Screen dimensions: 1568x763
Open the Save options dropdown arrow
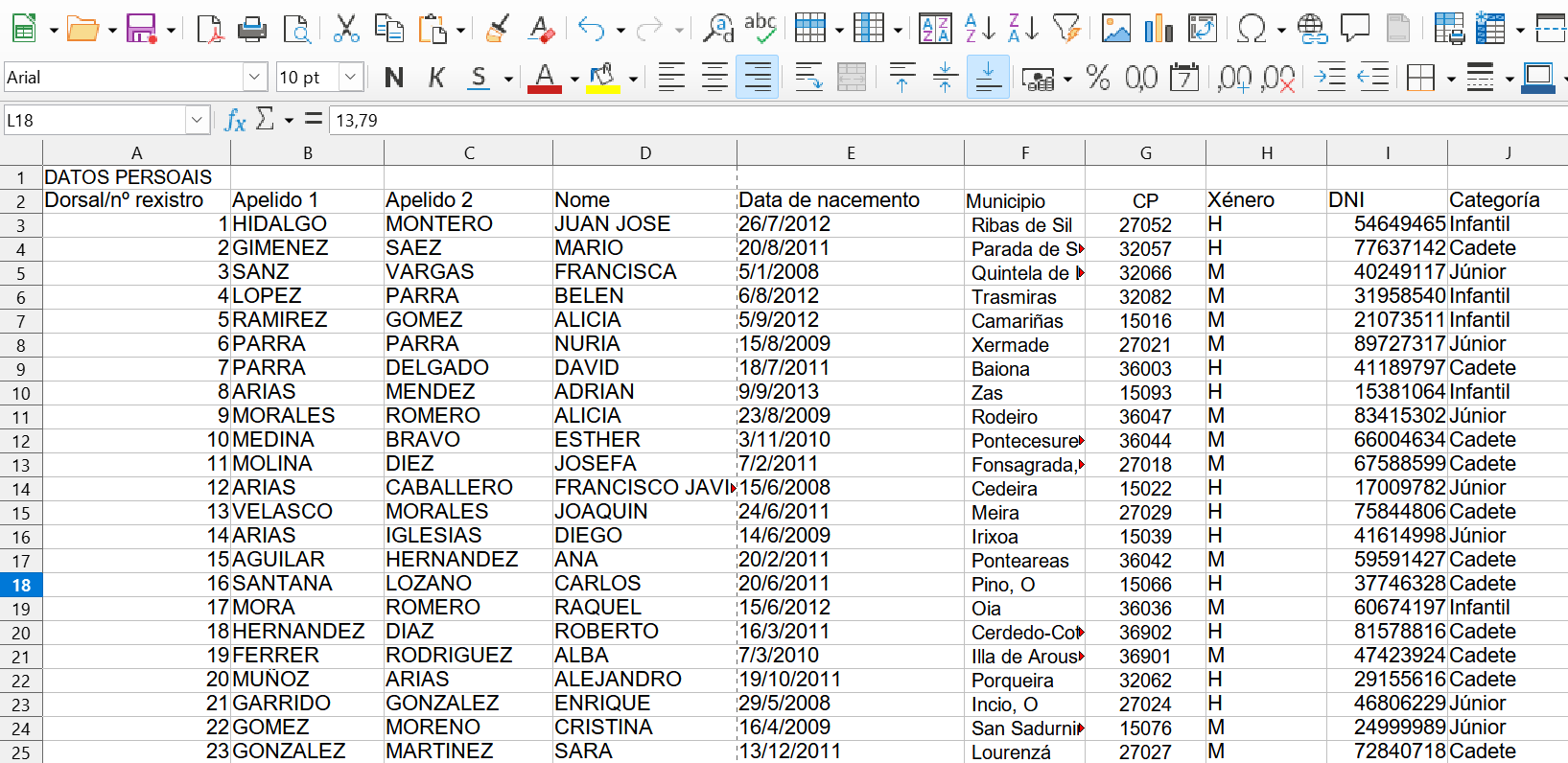click(x=171, y=31)
